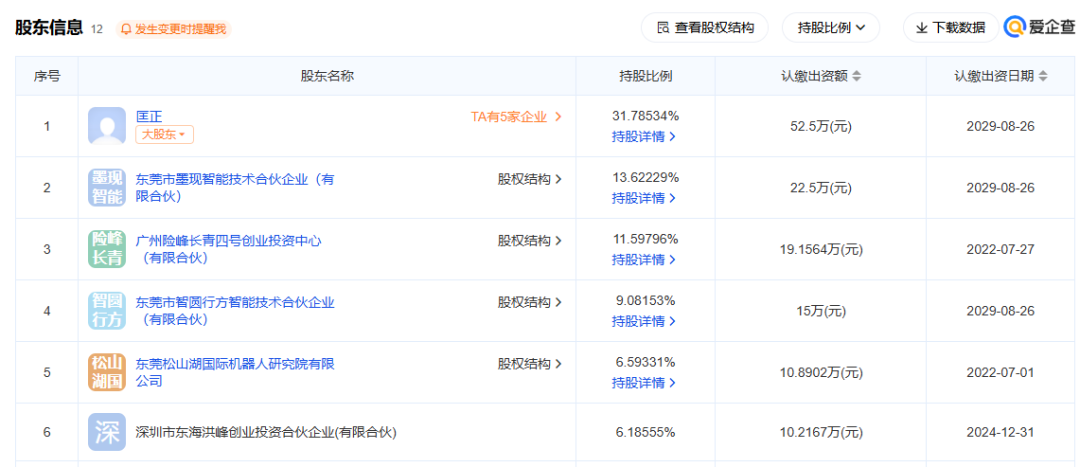Click the 2022-07-01 date cell
This screenshot has width=1080, height=467.
coord(1001,373)
